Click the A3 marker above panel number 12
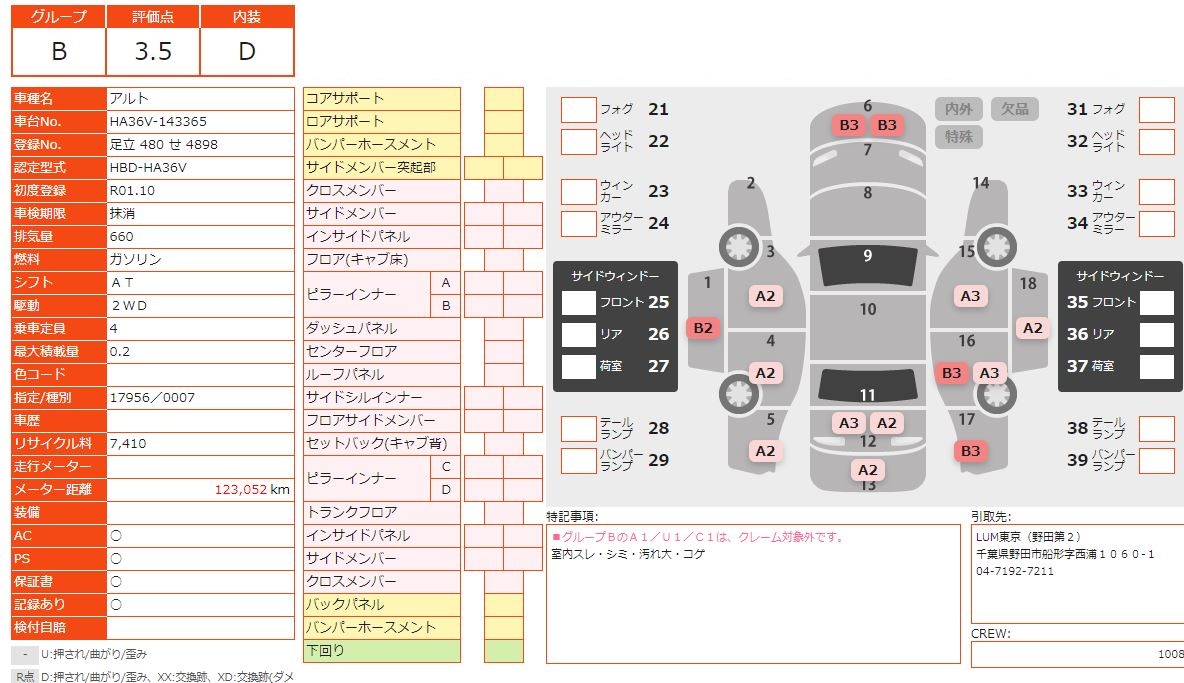Screen dimensions: 1184x683 (x=848, y=423)
